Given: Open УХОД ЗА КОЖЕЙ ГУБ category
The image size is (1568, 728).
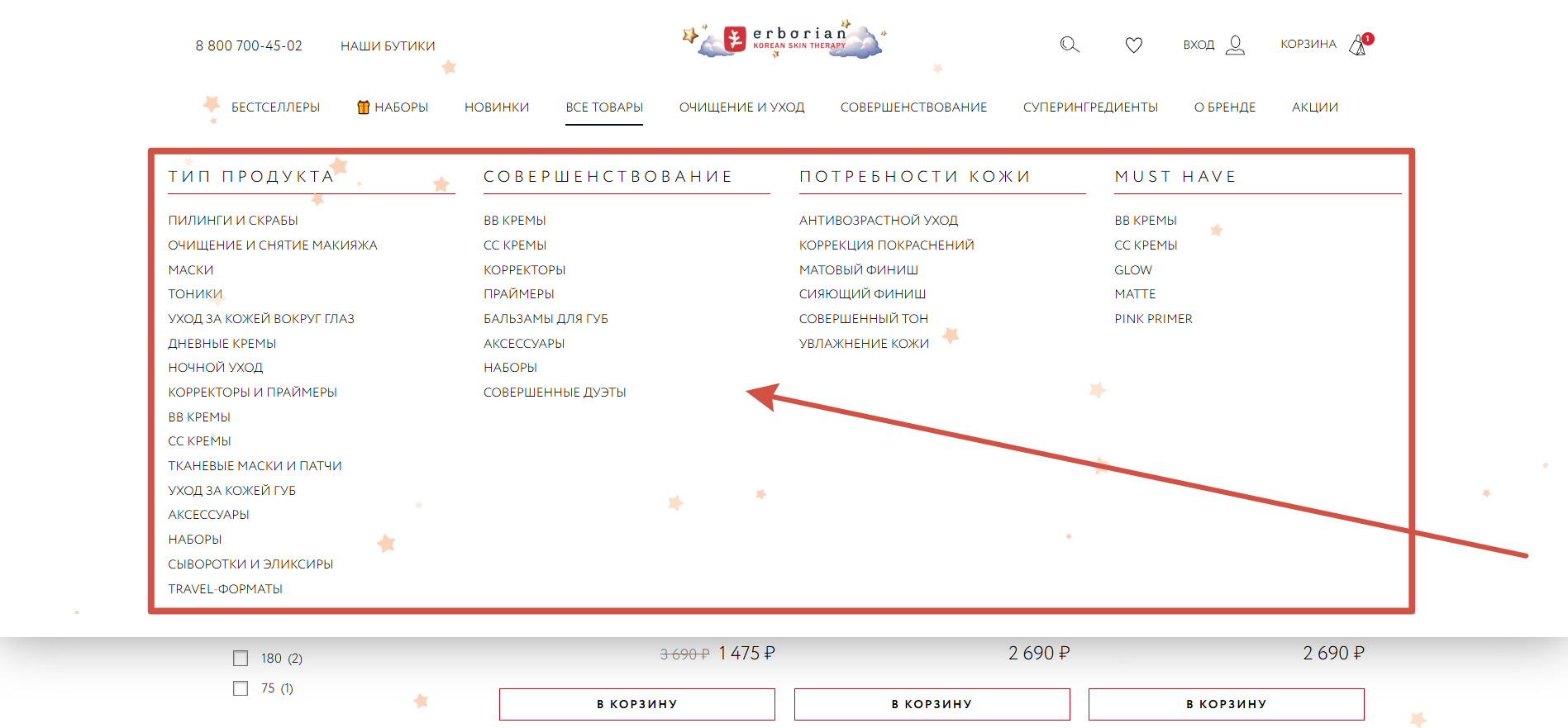Looking at the screenshot, I should tap(232, 491).
